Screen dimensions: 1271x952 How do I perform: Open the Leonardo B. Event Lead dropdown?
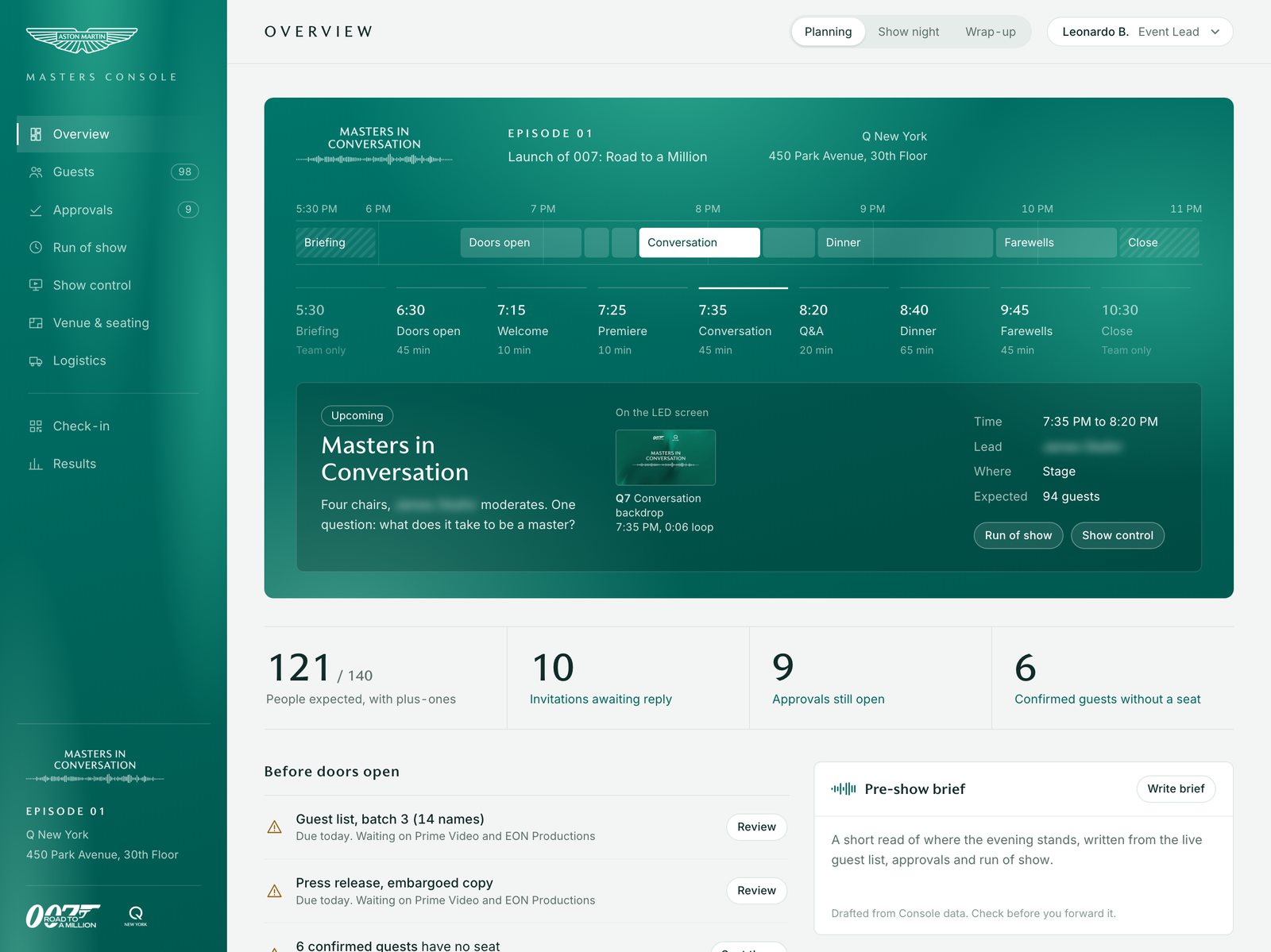[1140, 32]
